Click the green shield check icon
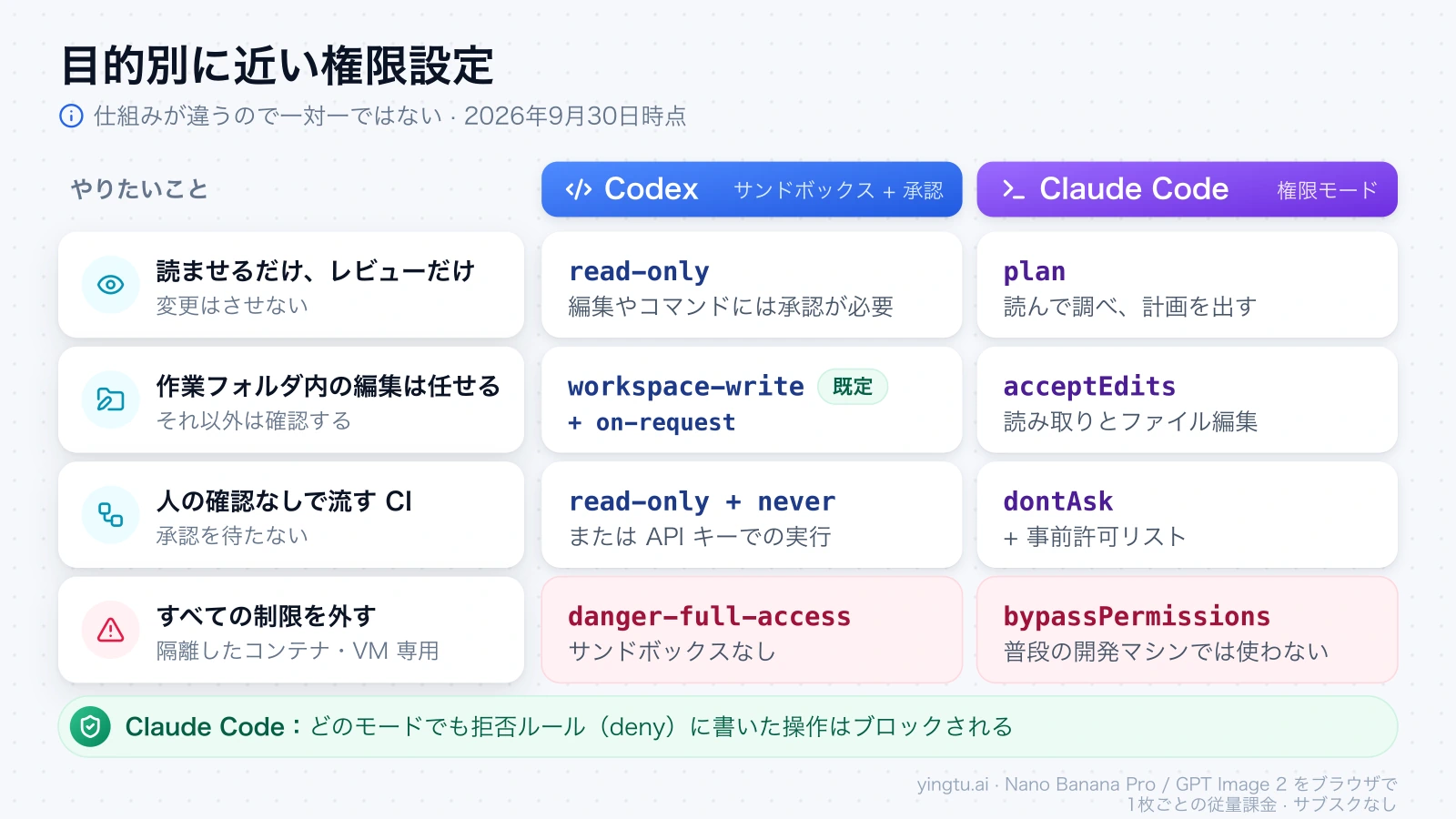The height and width of the screenshot is (819, 1456). tap(90, 726)
